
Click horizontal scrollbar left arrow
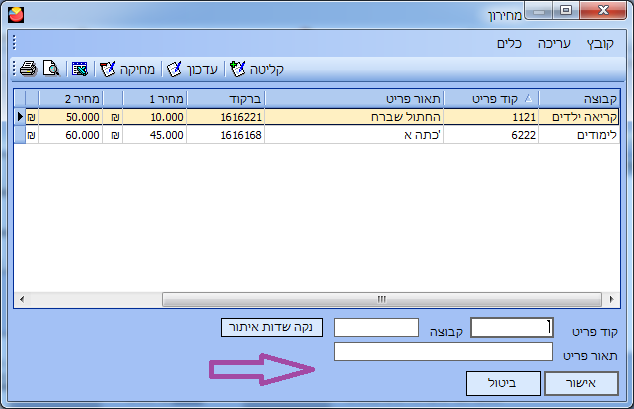pos(22,299)
